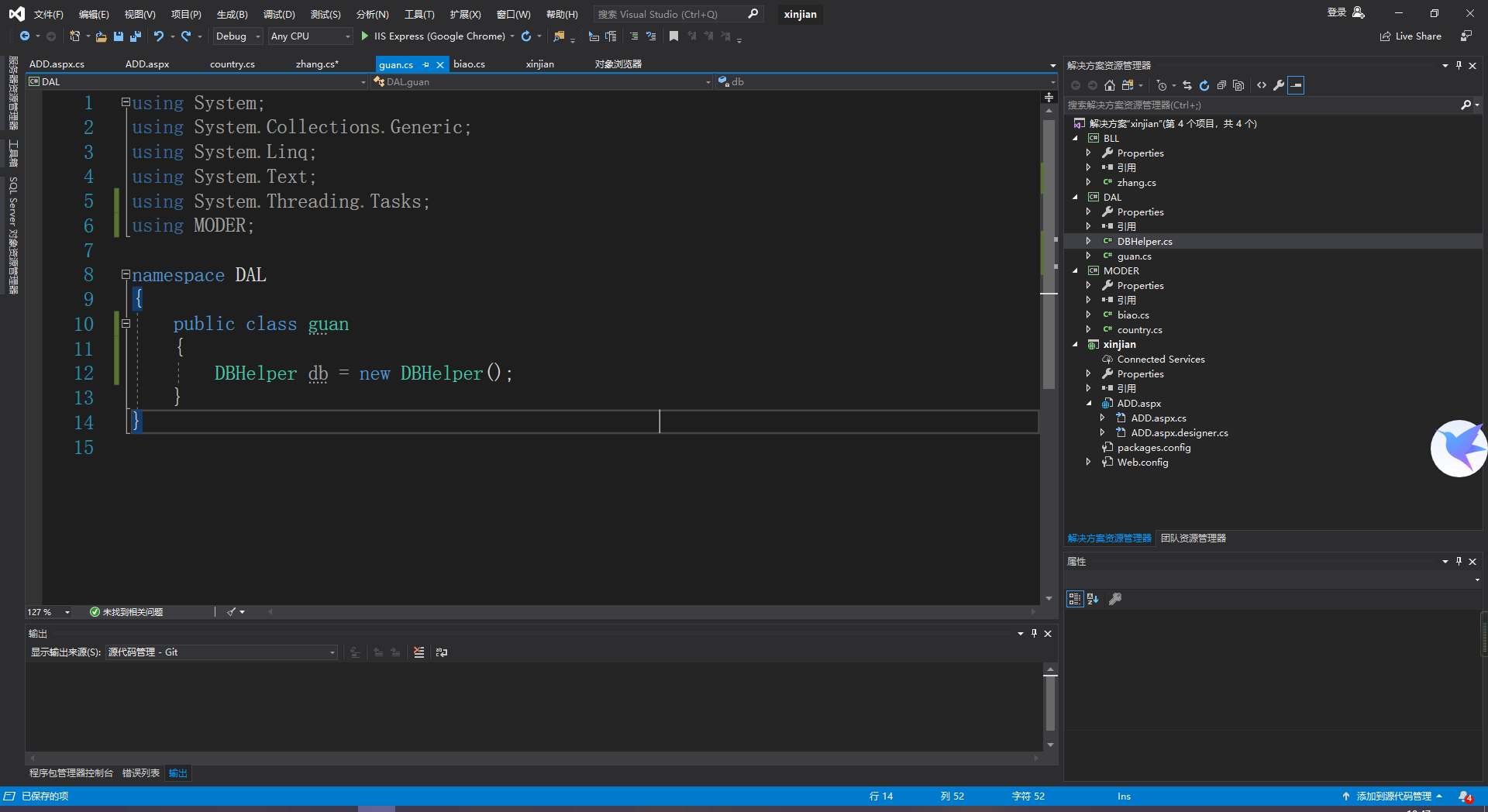Image resolution: width=1488 pixels, height=812 pixels.
Task: Save the current file with Save icon
Action: click(119, 36)
